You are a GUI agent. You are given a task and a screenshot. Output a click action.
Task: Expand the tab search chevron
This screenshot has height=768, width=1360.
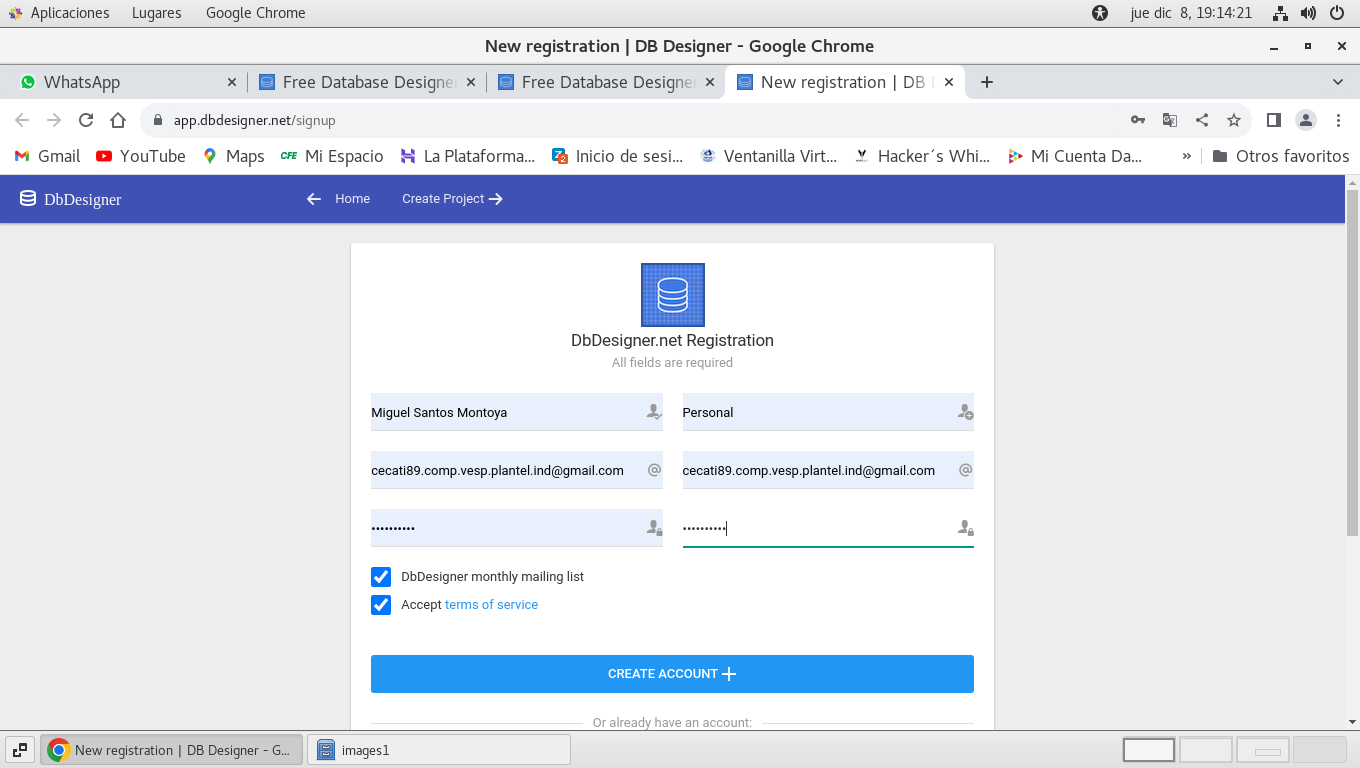click(x=1338, y=82)
